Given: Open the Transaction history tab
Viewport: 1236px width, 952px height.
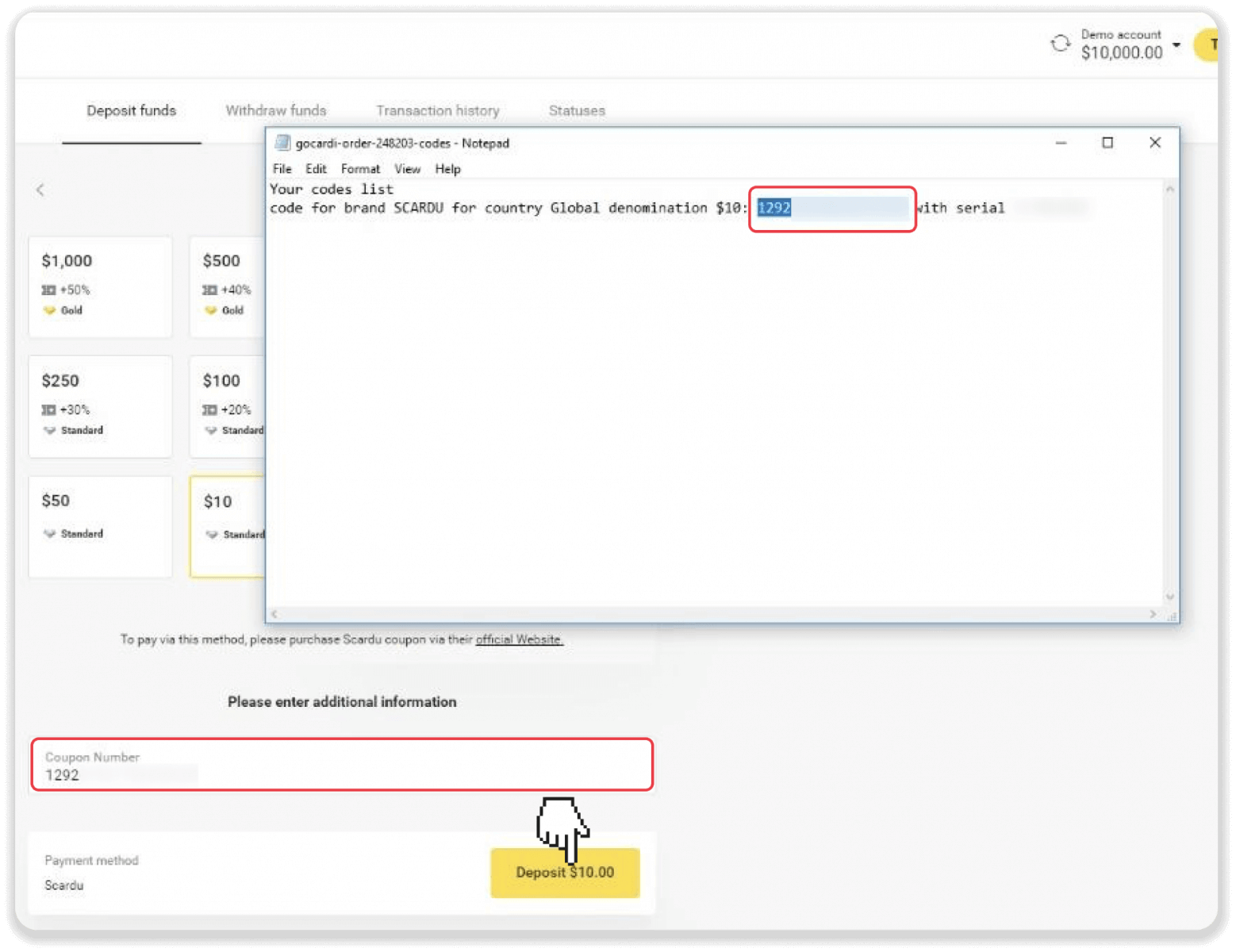Looking at the screenshot, I should 437,110.
